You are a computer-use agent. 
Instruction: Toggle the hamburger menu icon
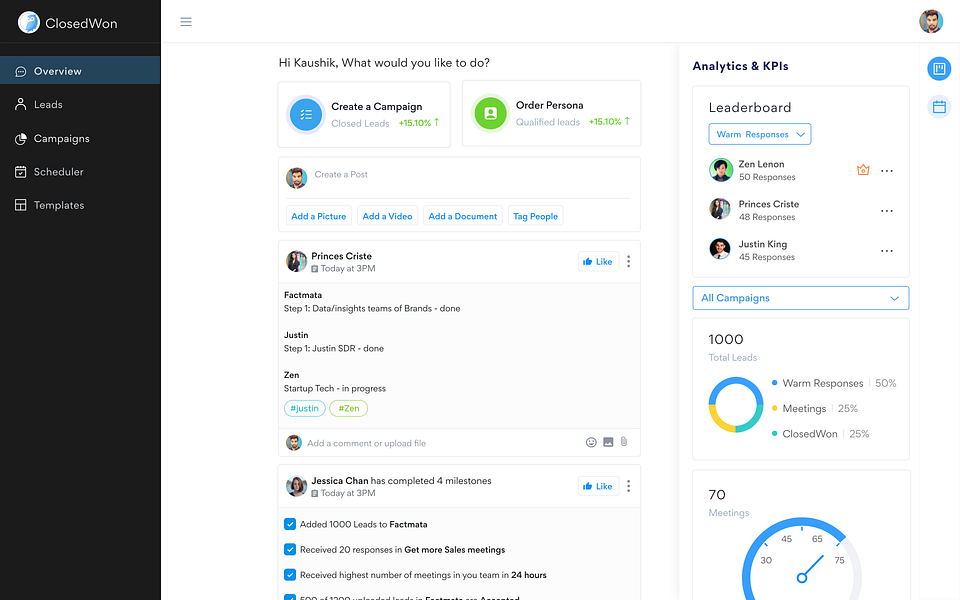tap(186, 22)
